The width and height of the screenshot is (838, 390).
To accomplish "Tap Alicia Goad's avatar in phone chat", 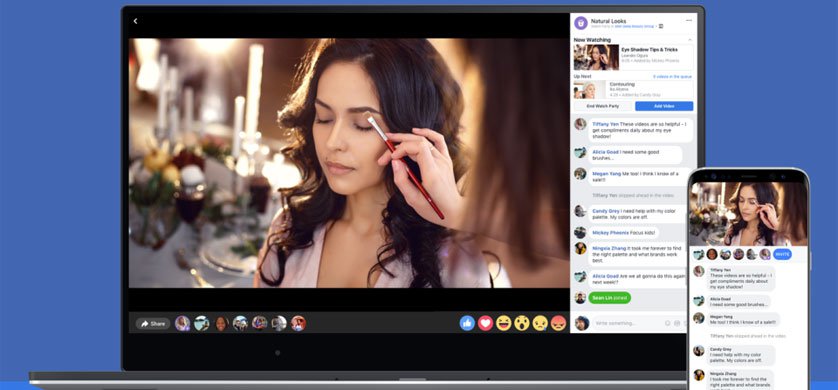I will (x=699, y=301).
